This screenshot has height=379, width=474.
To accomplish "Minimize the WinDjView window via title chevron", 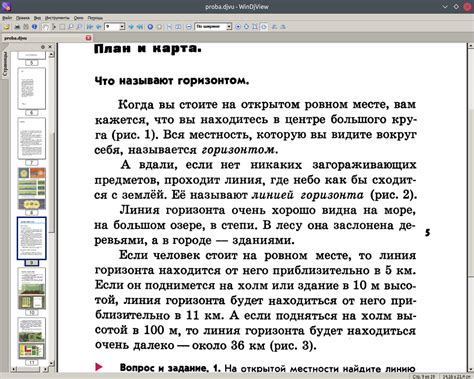I will click(x=445, y=6).
